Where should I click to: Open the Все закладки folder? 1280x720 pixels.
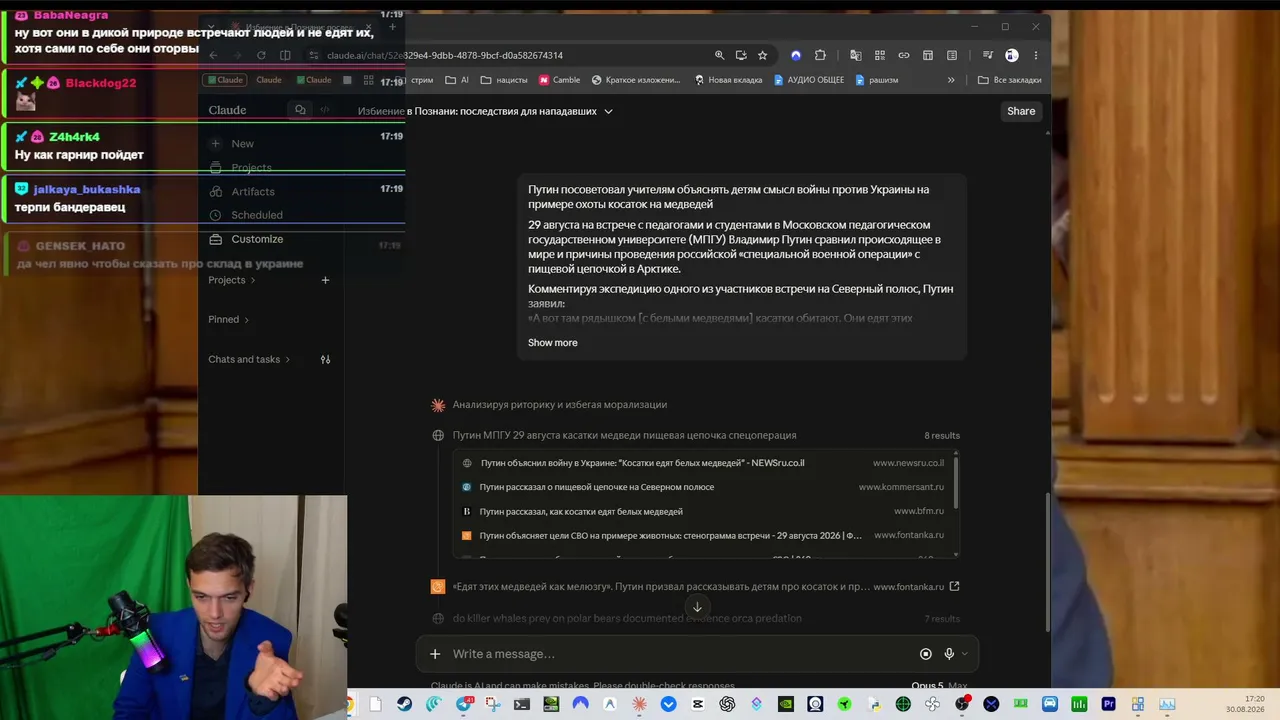pos(1009,80)
